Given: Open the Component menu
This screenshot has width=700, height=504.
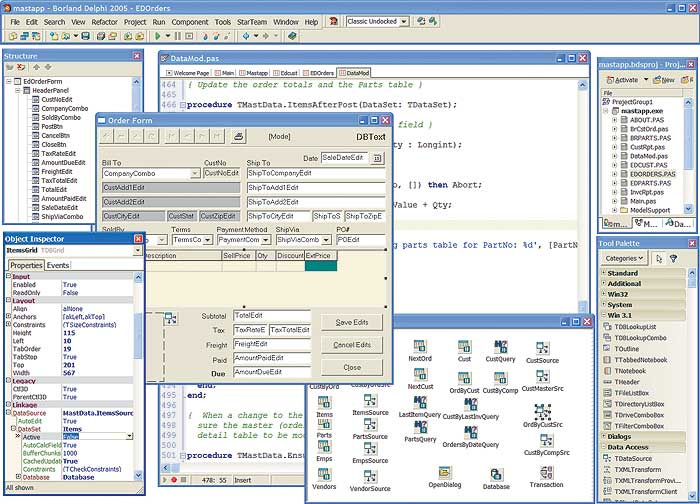Looking at the screenshot, I should pos(190,22).
